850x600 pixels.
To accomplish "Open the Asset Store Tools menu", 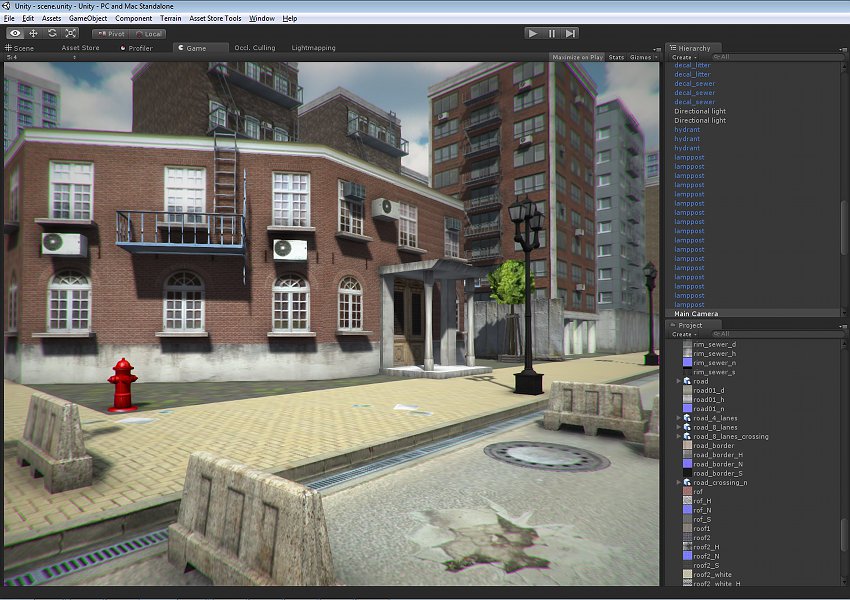I will pos(215,18).
